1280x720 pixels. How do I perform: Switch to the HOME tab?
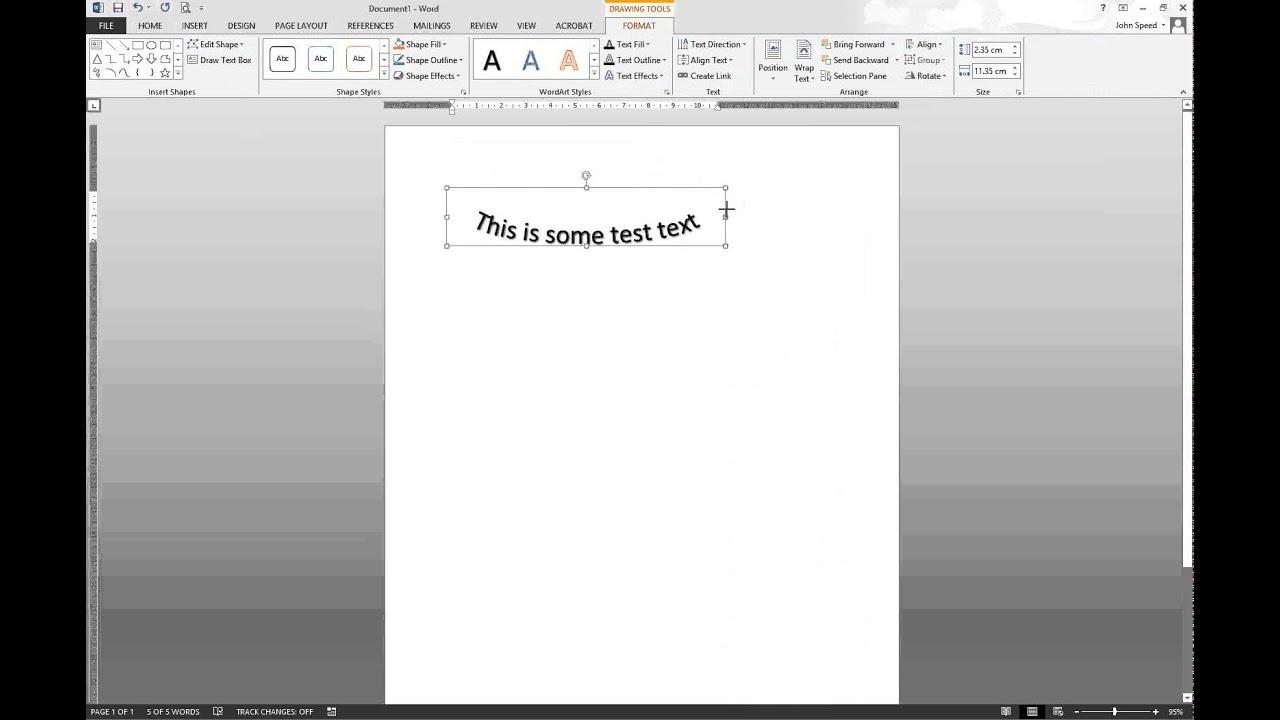(150, 26)
